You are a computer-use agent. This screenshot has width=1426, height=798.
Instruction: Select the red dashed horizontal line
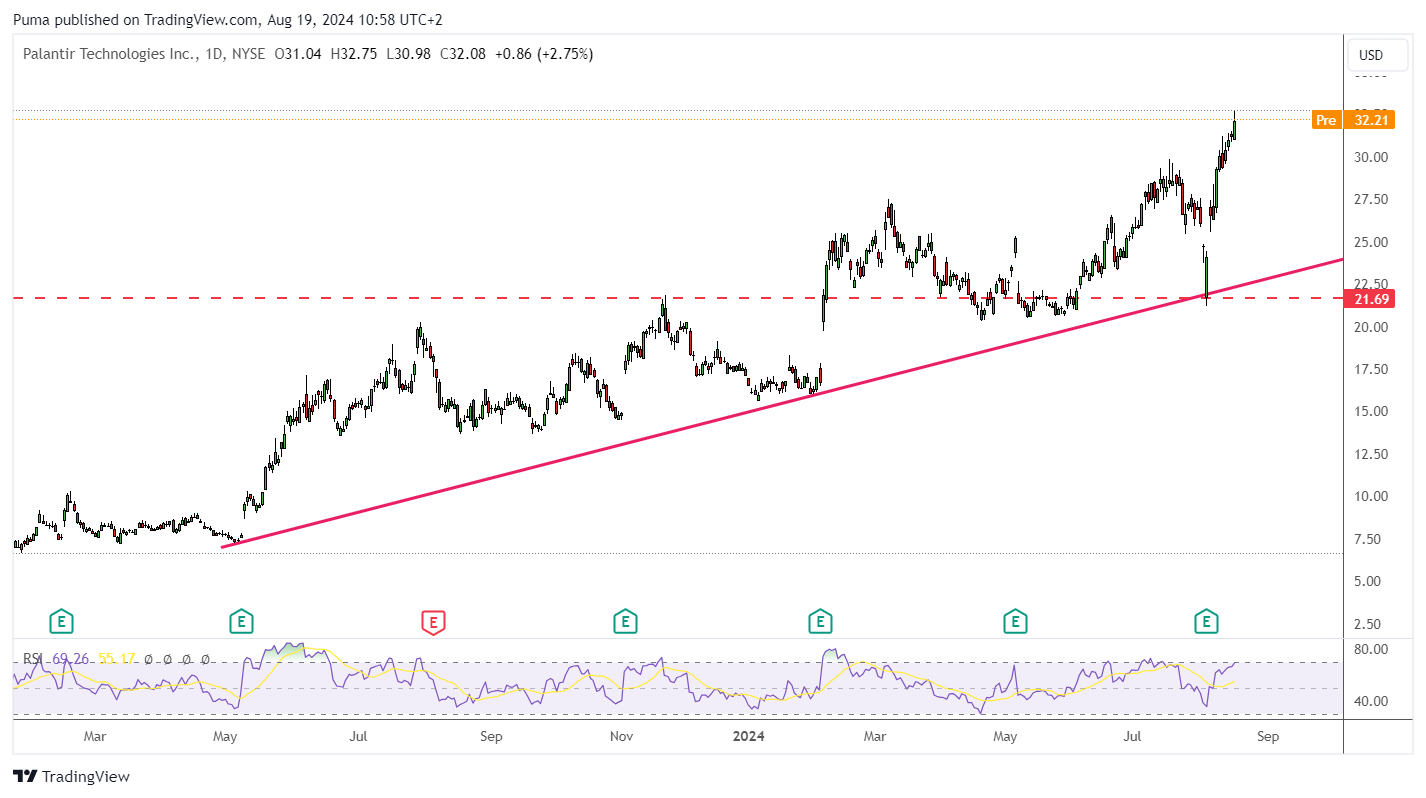click(676, 298)
